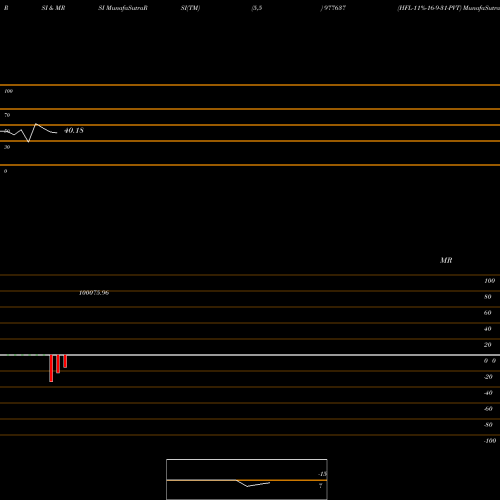Click the '60' label on MRSI axis
The image size is (500, 500).
pos(488,313)
